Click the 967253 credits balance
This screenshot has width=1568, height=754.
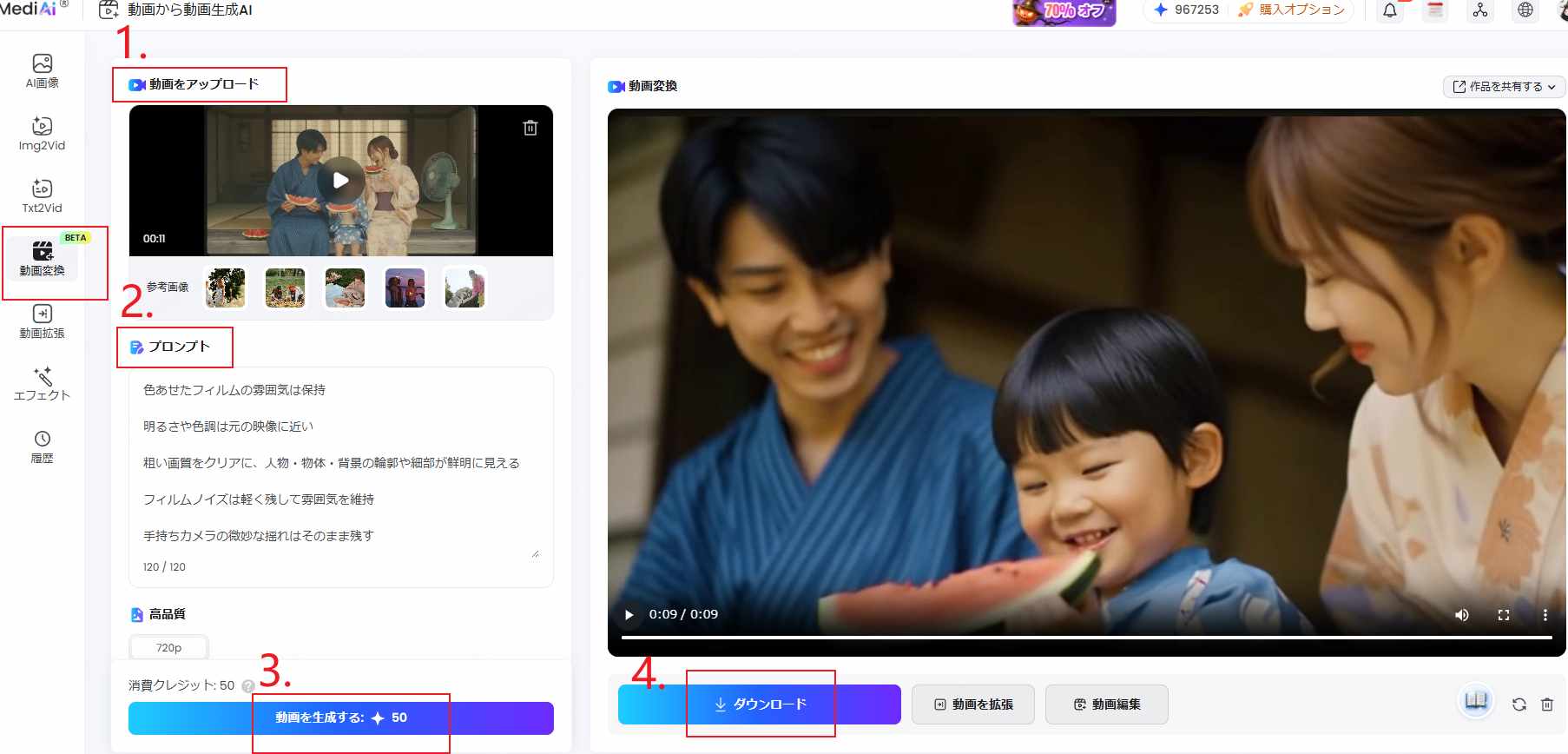pyautogui.click(x=1186, y=10)
